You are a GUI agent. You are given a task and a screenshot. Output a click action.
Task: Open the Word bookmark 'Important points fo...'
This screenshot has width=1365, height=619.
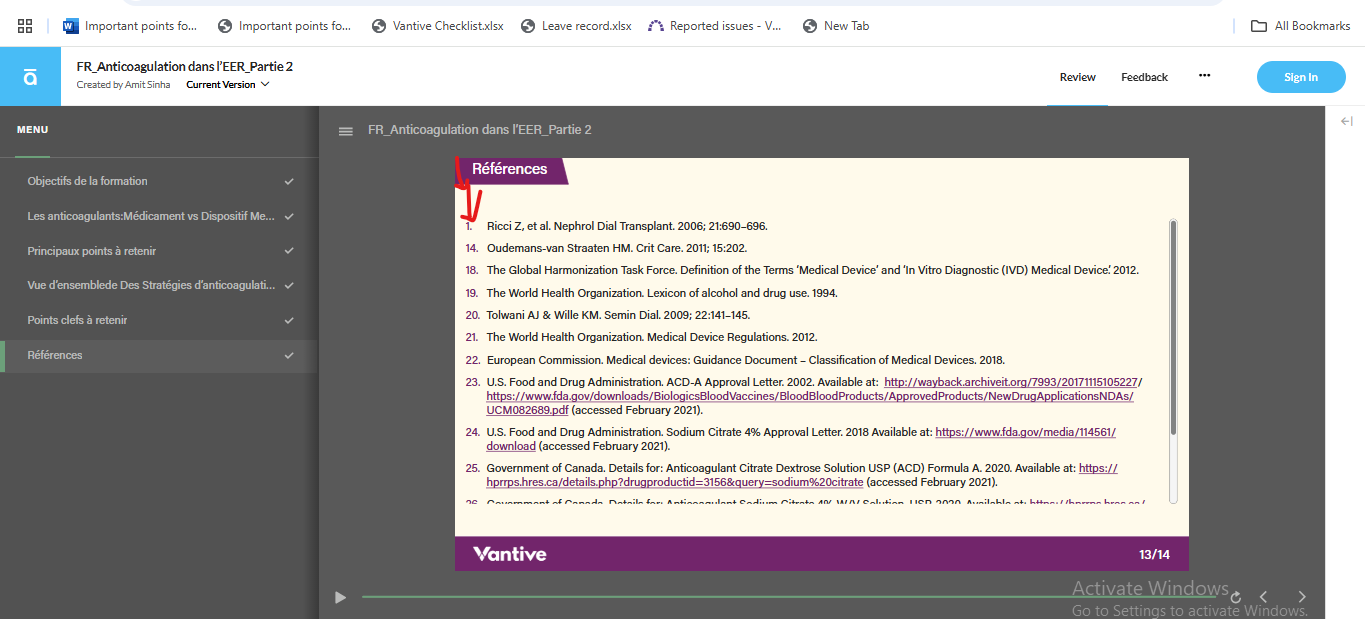[130, 26]
